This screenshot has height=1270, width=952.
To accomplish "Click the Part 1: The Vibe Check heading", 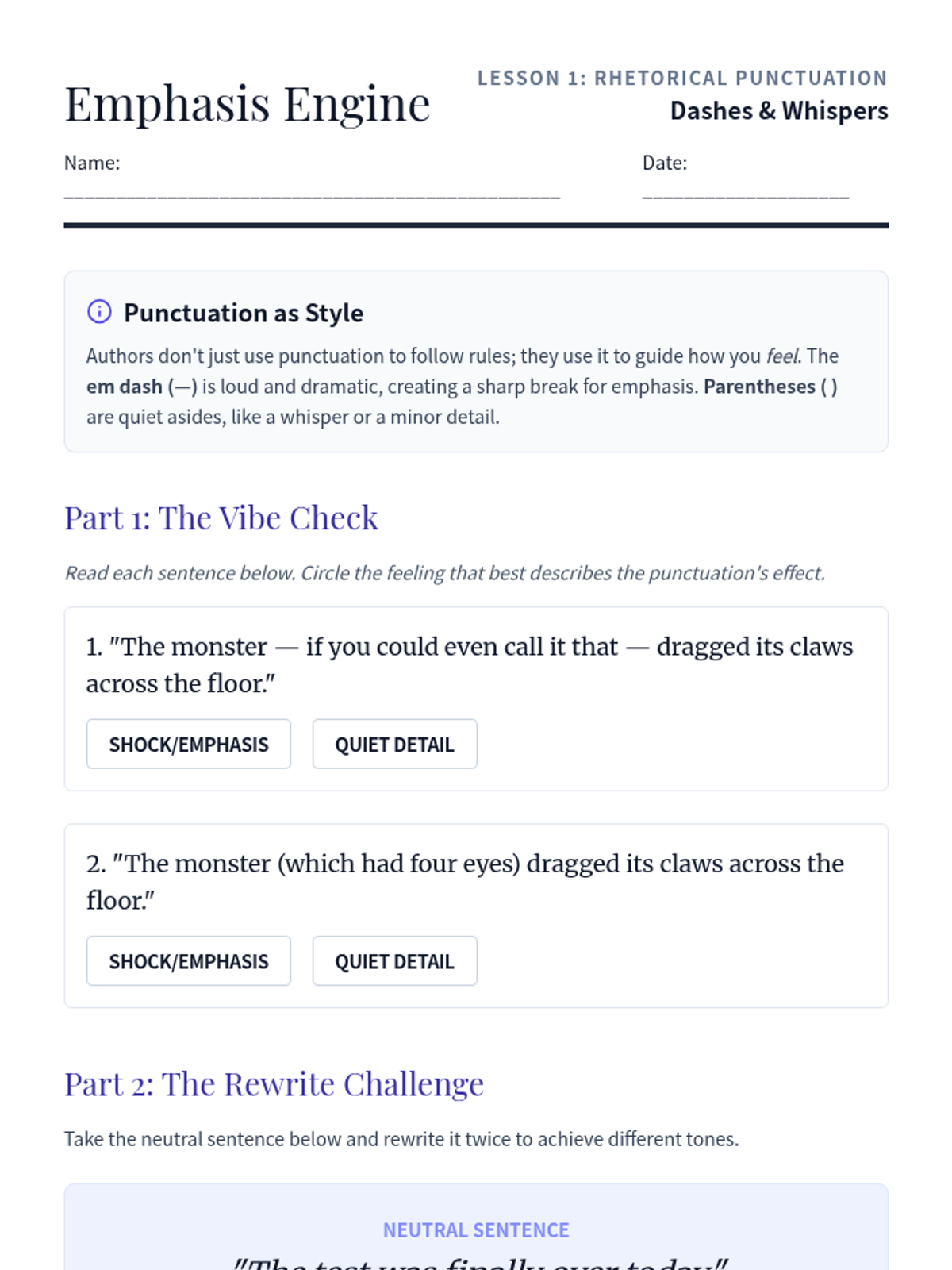I will (x=221, y=518).
